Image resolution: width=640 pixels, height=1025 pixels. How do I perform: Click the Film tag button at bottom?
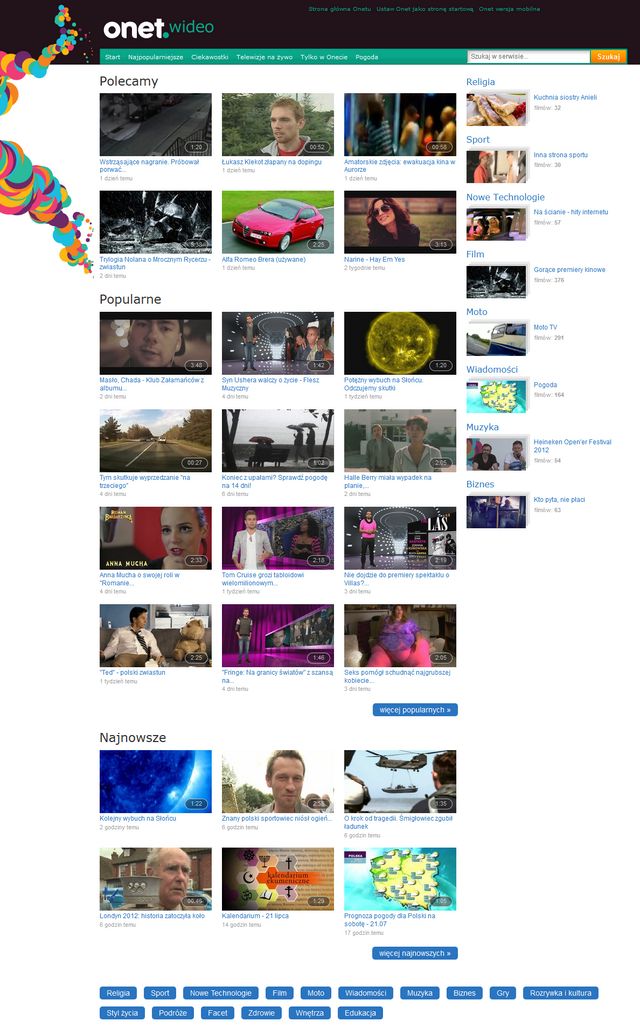(280, 993)
